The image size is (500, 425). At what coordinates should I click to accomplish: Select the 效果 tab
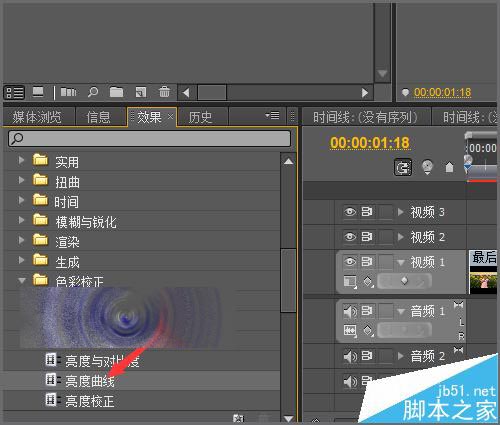pos(149,117)
